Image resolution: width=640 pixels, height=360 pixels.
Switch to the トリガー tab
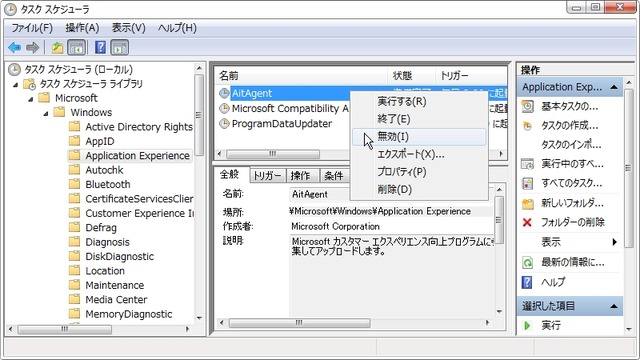[267, 176]
